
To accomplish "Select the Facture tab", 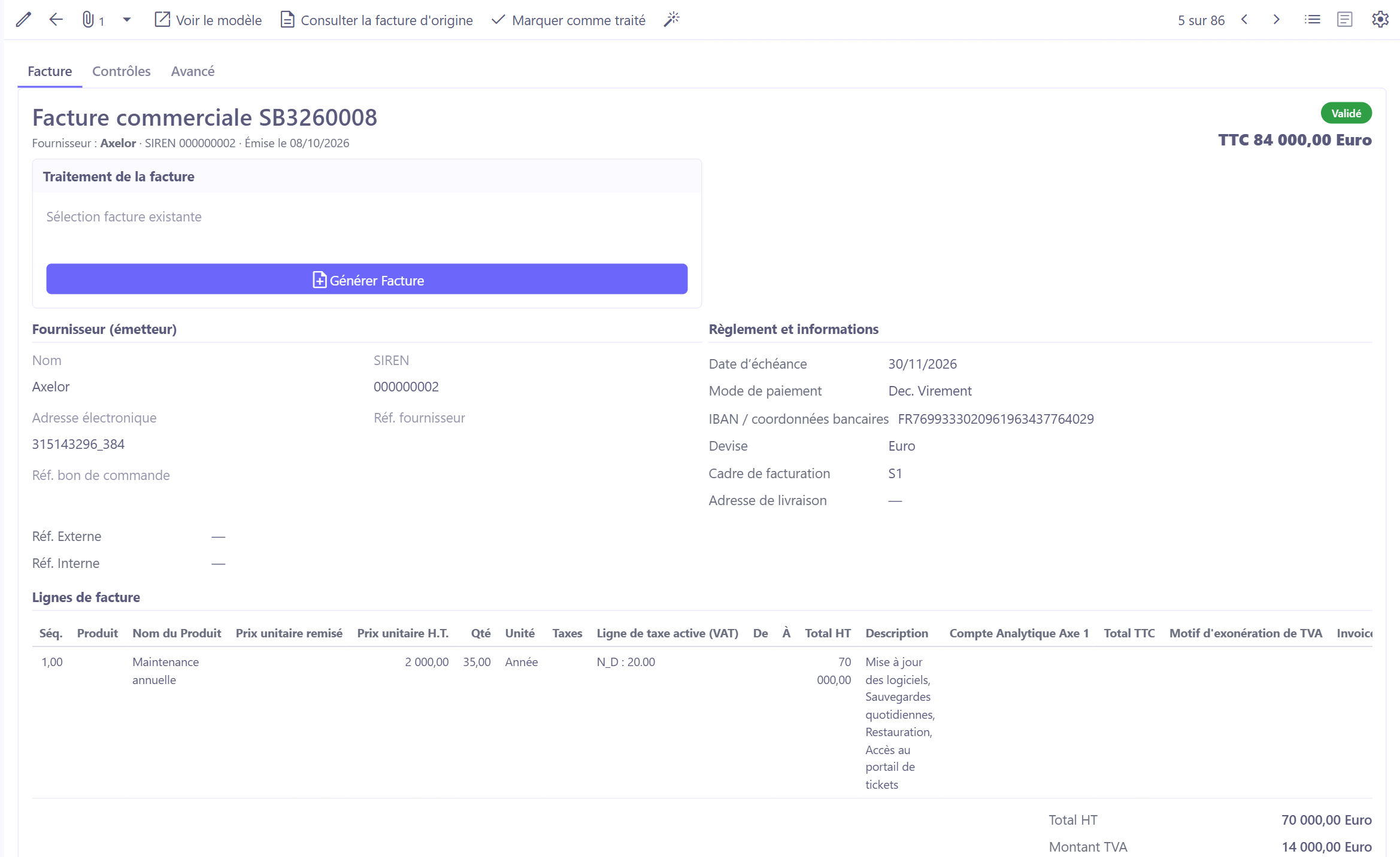I will [x=50, y=71].
